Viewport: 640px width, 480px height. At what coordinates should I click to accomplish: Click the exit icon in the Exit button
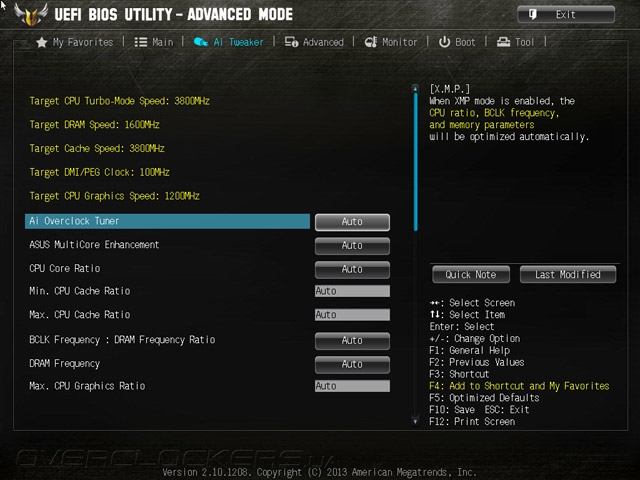pyautogui.click(x=533, y=15)
